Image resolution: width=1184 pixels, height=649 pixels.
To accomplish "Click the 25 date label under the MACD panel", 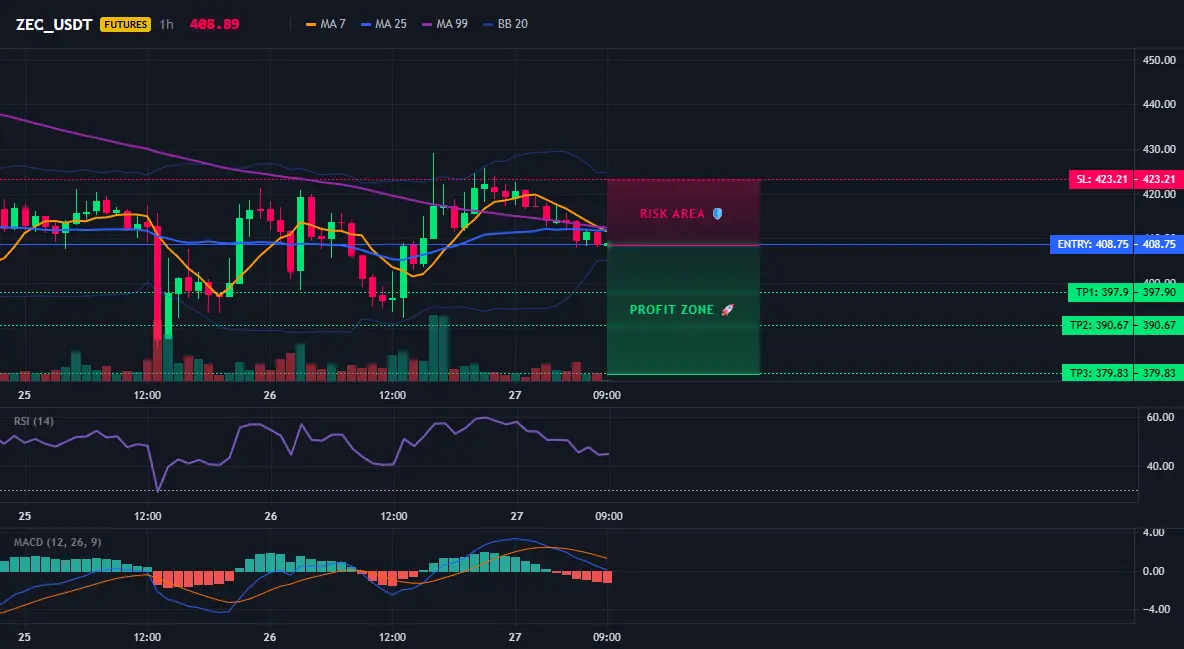I will [24, 637].
